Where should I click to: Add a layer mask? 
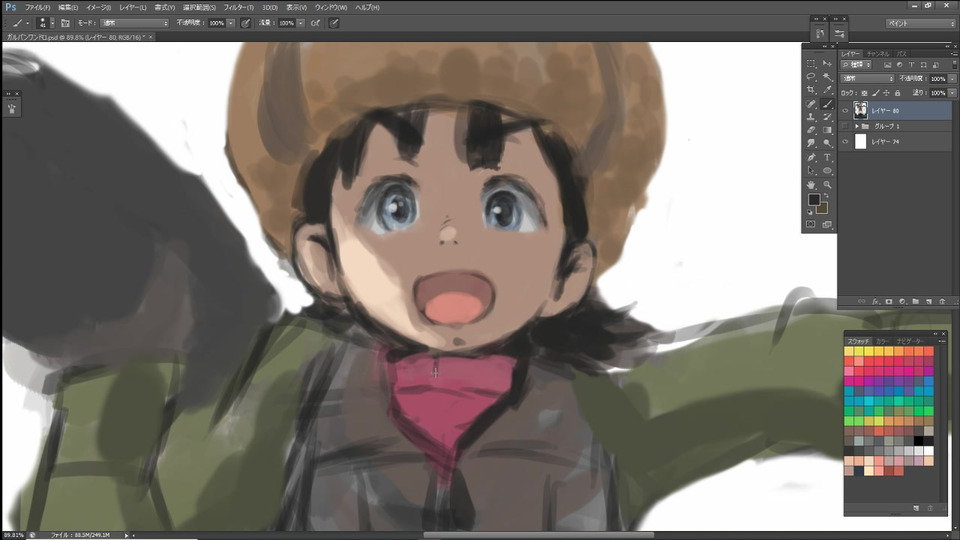pyautogui.click(x=888, y=302)
